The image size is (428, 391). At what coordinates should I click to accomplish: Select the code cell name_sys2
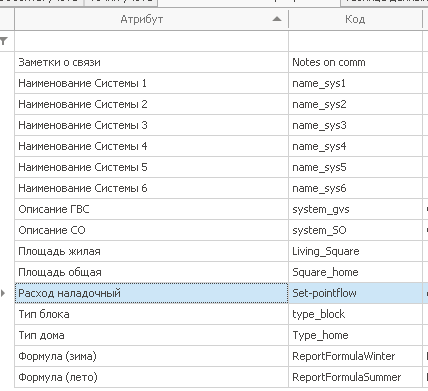coord(355,104)
